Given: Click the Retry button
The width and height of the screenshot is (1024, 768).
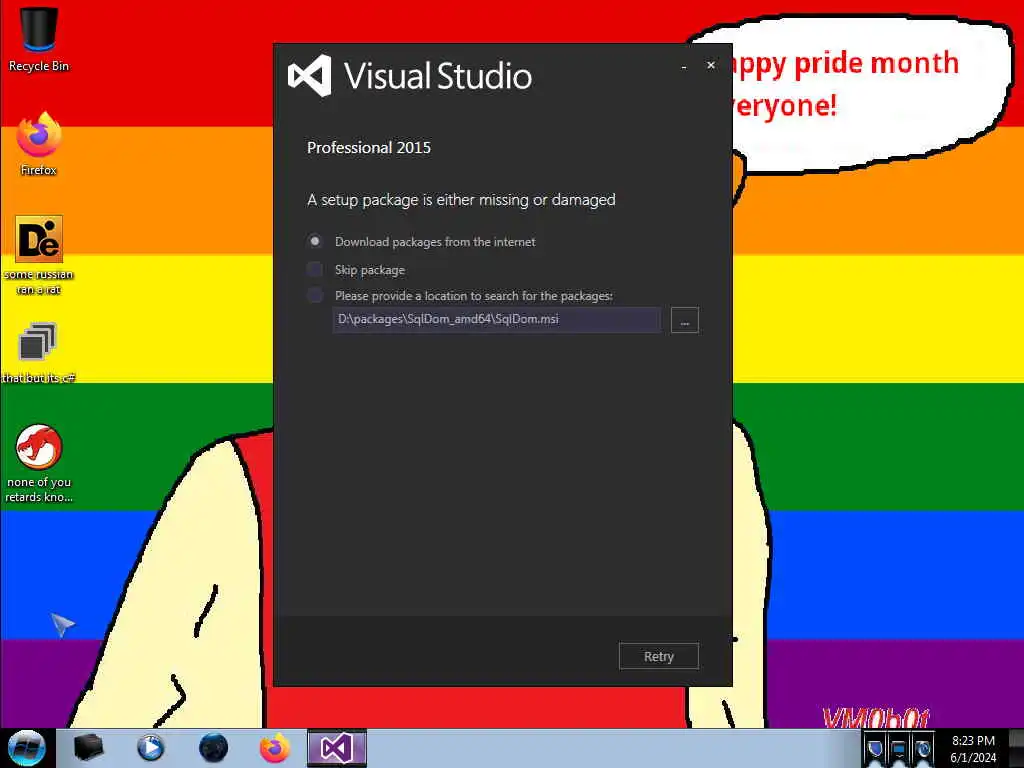Looking at the screenshot, I should pyautogui.click(x=658, y=656).
